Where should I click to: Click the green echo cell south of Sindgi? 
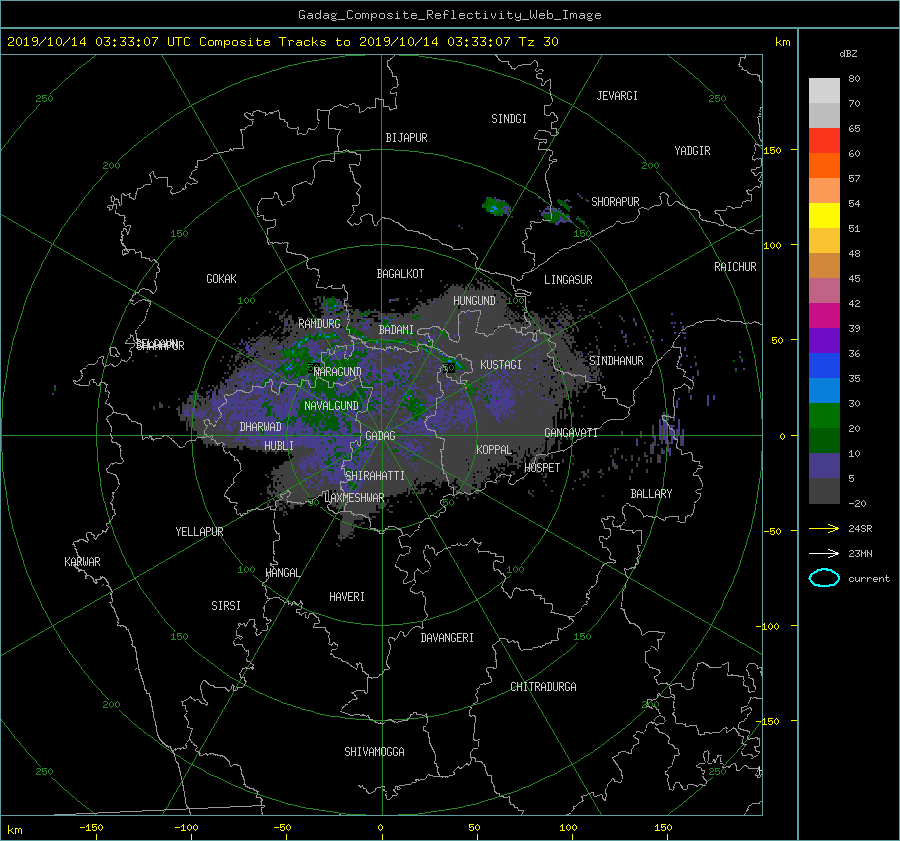pyautogui.click(x=496, y=206)
